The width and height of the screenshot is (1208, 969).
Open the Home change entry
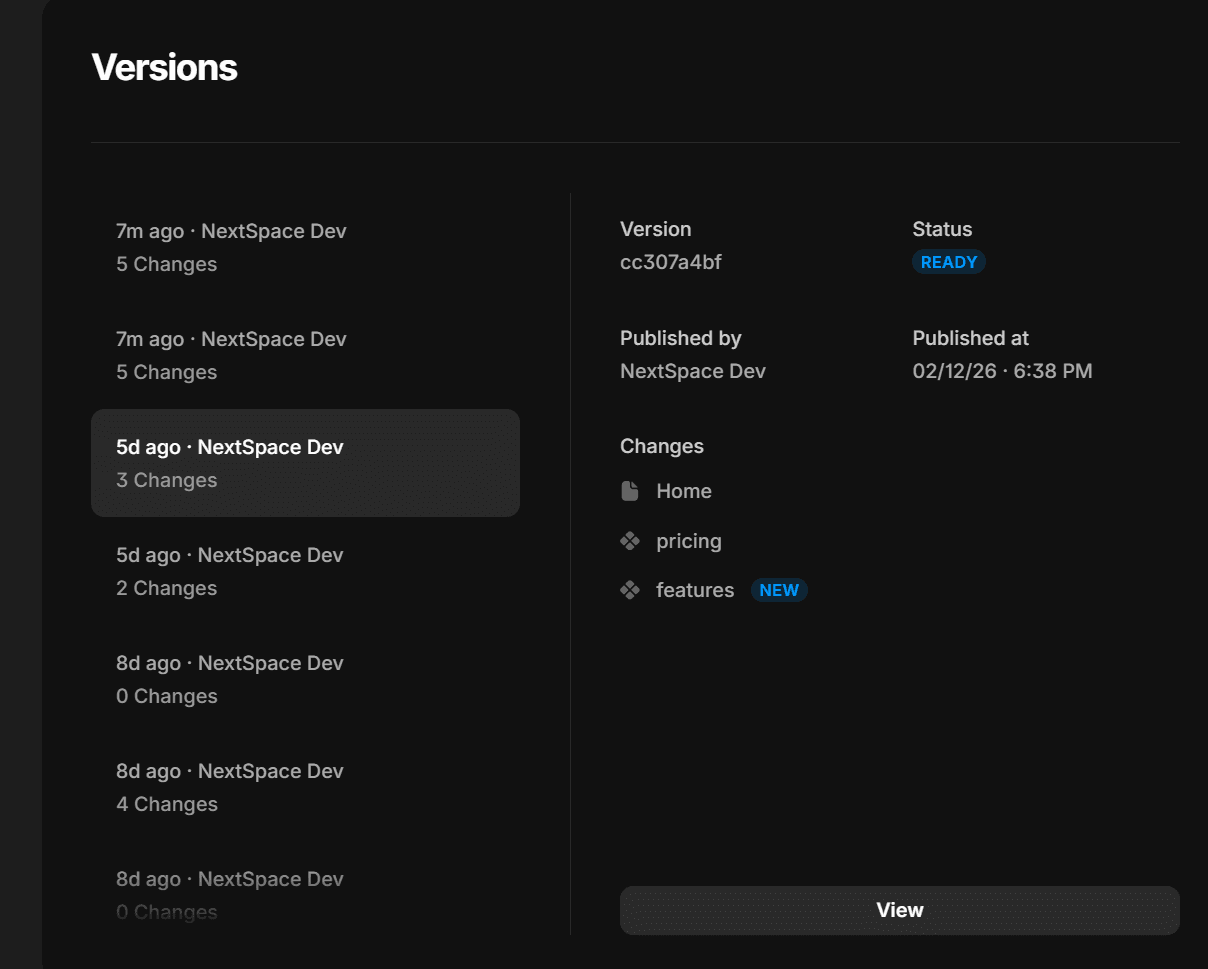pos(684,491)
